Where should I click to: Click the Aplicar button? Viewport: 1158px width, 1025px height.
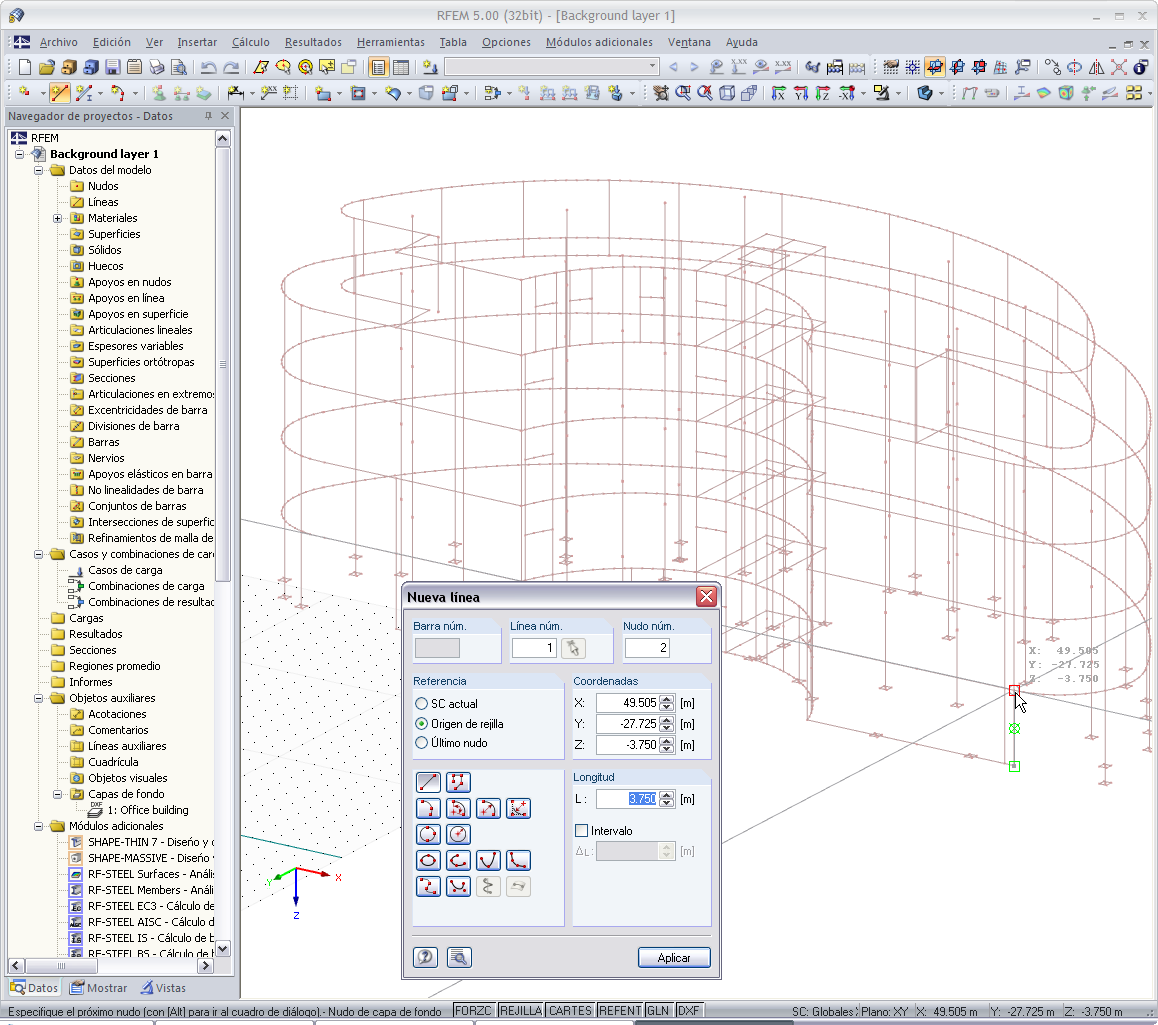click(x=674, y=957)
